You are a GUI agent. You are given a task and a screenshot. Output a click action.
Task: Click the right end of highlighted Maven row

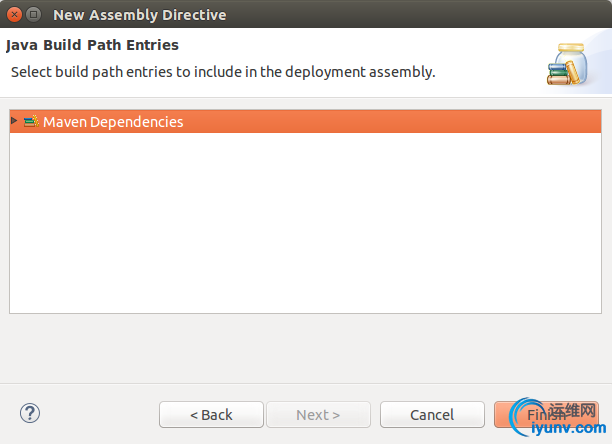(x=580, y=121)
